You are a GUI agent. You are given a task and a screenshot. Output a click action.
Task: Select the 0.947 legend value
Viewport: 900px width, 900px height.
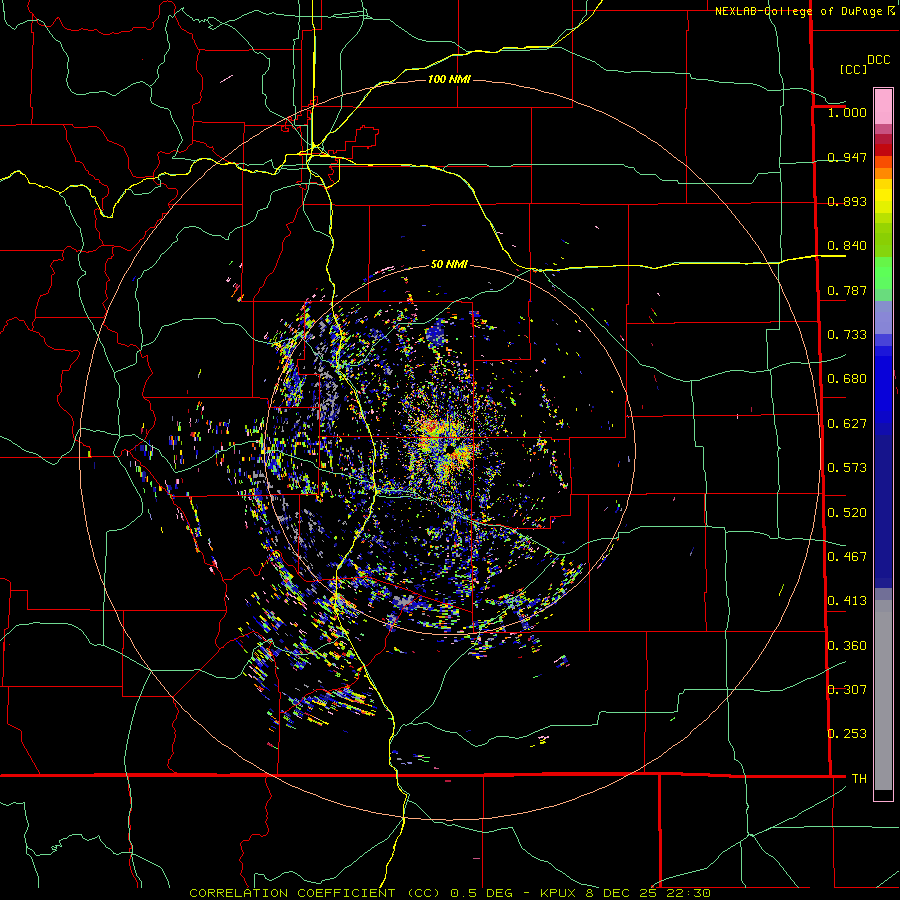(847, 157)
